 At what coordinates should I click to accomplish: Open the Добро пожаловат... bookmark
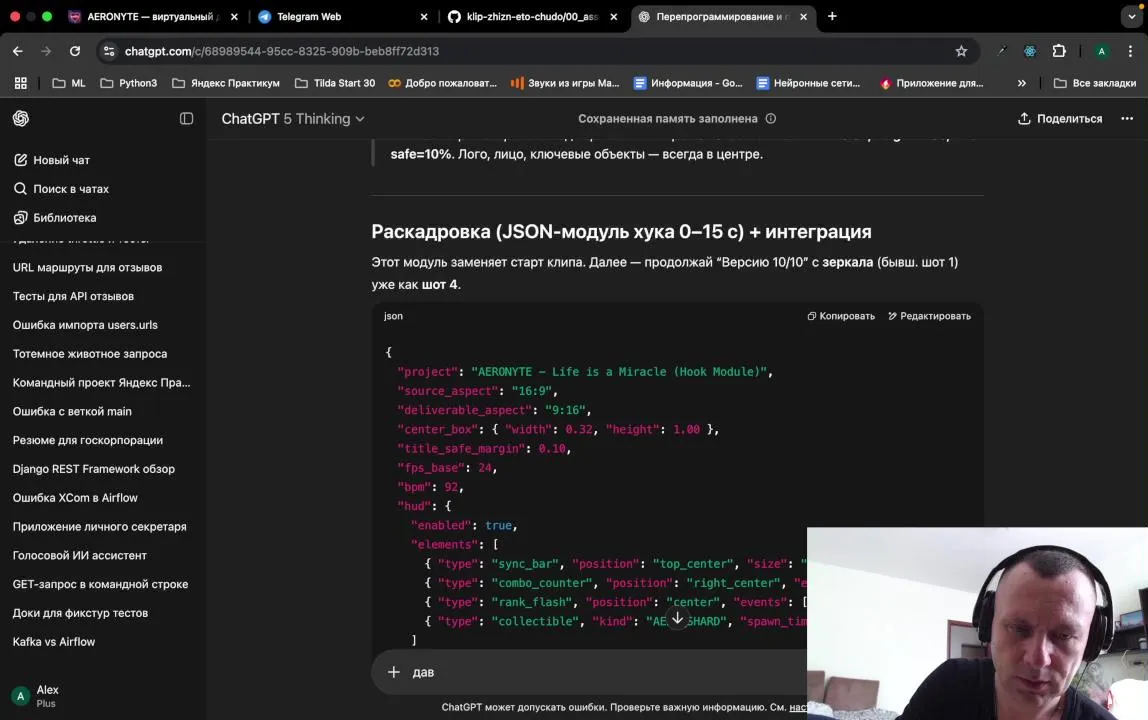(x=442, y=83)
